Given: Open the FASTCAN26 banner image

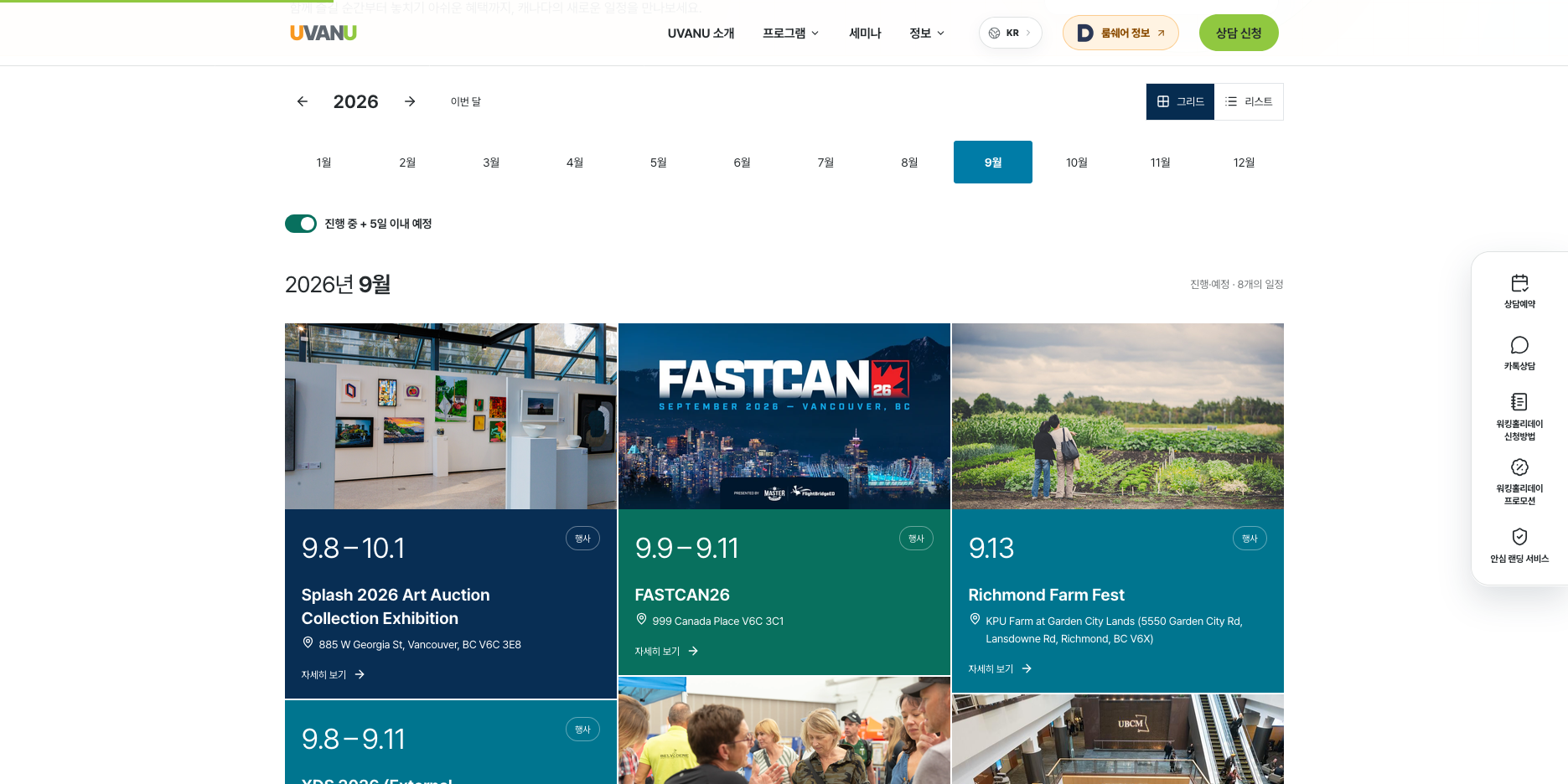Looking at the screenshot, I should 784,416.
